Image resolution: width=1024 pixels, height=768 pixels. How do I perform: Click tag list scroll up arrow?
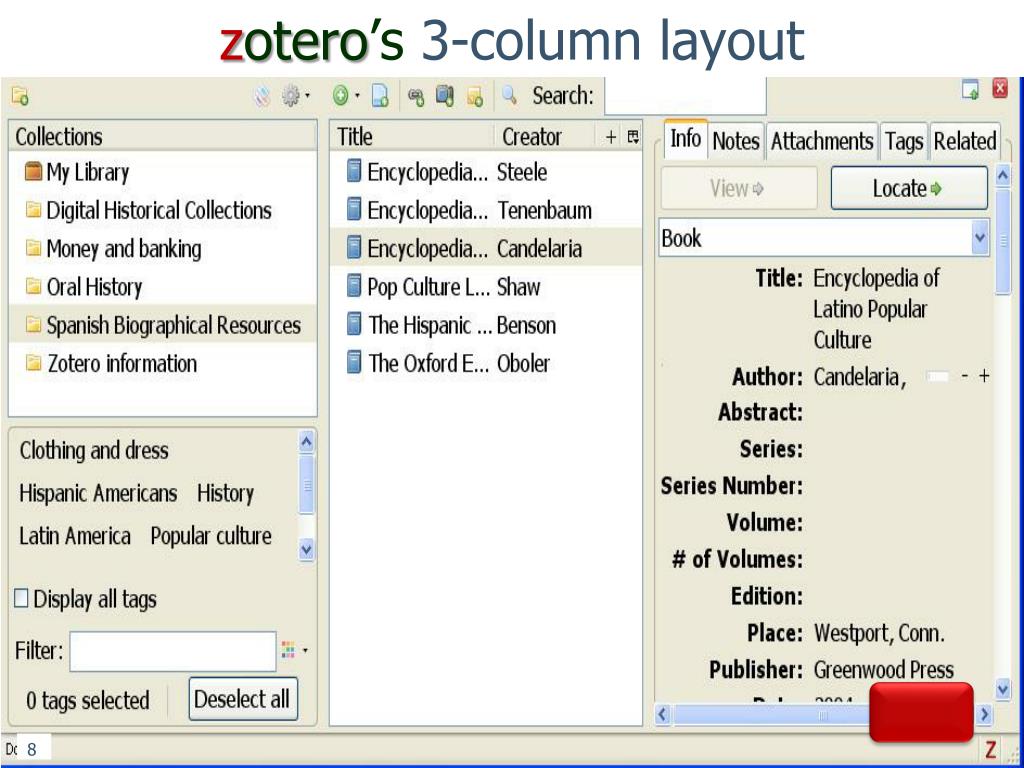[307, 443]
